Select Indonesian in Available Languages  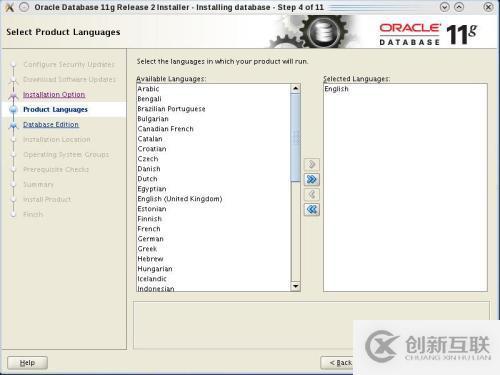click(214, 288)
